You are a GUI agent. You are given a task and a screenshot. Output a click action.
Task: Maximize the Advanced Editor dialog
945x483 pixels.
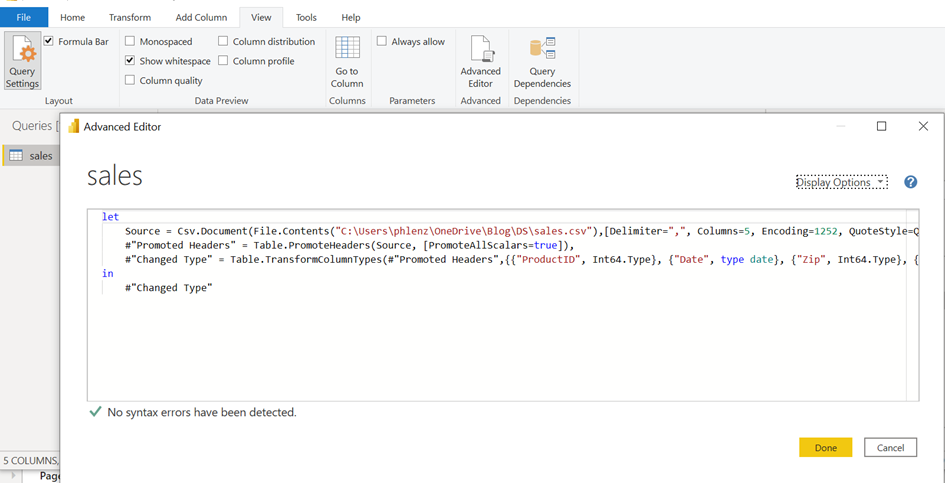coord(881,126)
